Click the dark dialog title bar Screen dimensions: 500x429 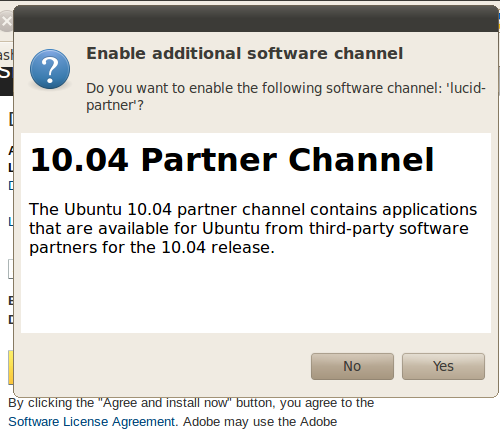pos(256,19)
